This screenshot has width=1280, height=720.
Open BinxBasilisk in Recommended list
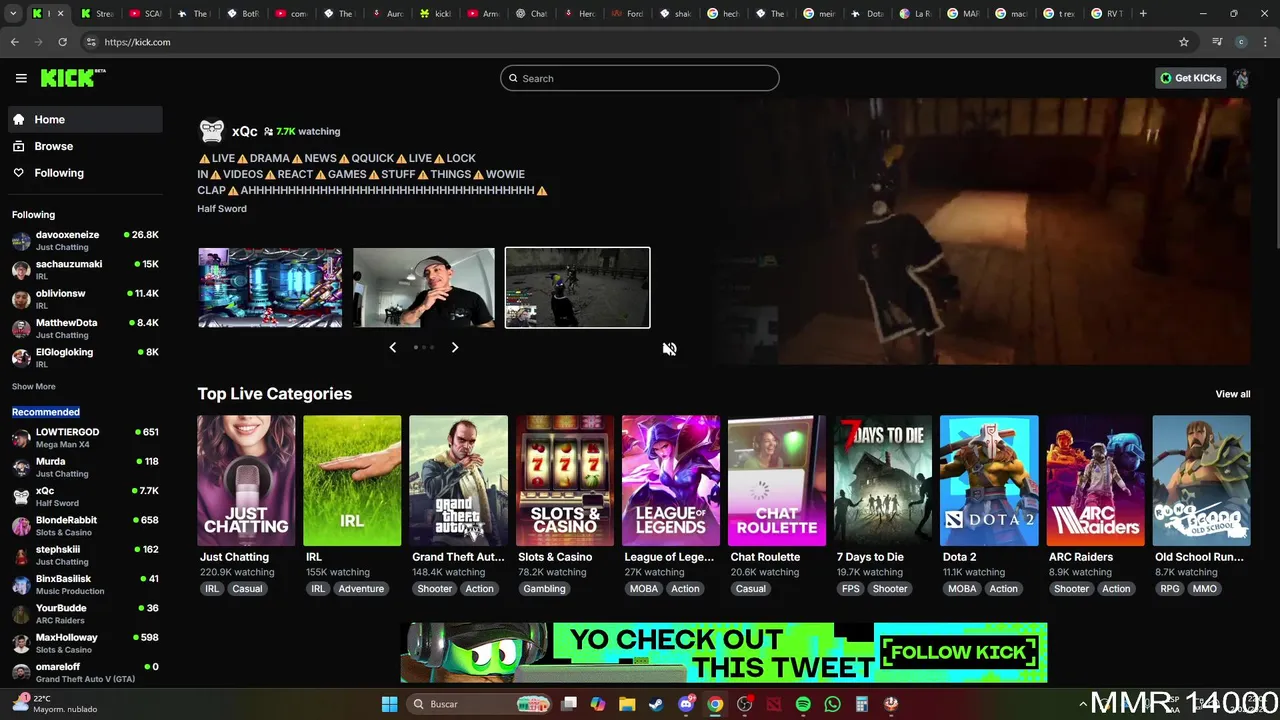(85, 584)
